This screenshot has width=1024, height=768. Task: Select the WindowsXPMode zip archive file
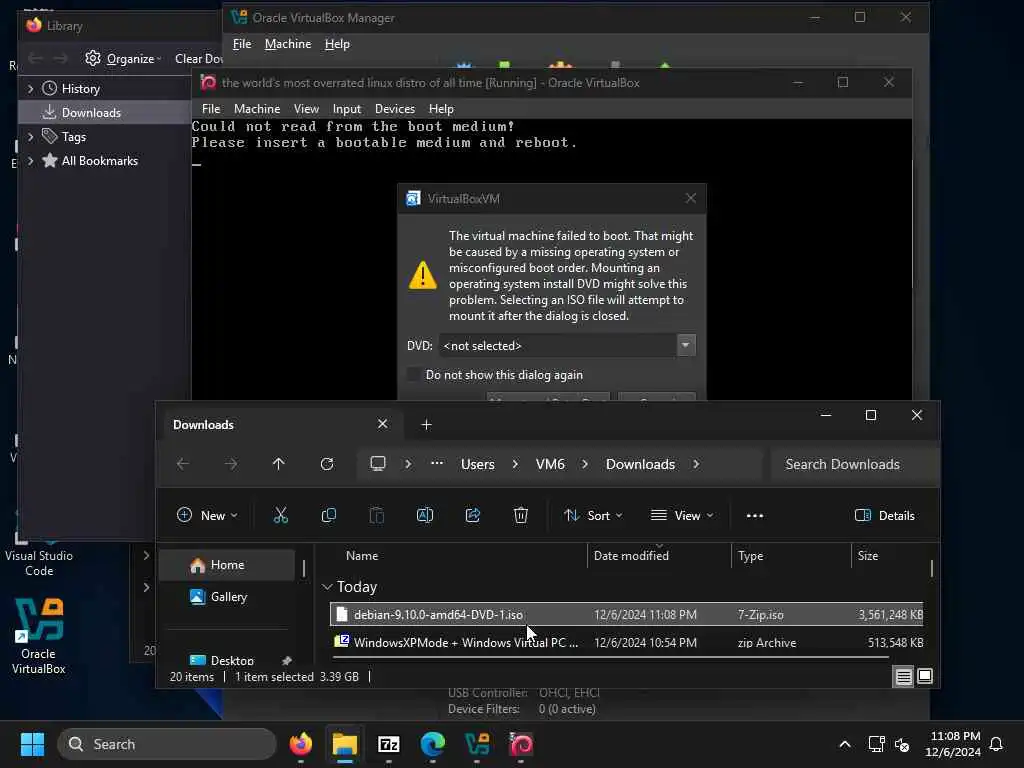coord(626,642)
